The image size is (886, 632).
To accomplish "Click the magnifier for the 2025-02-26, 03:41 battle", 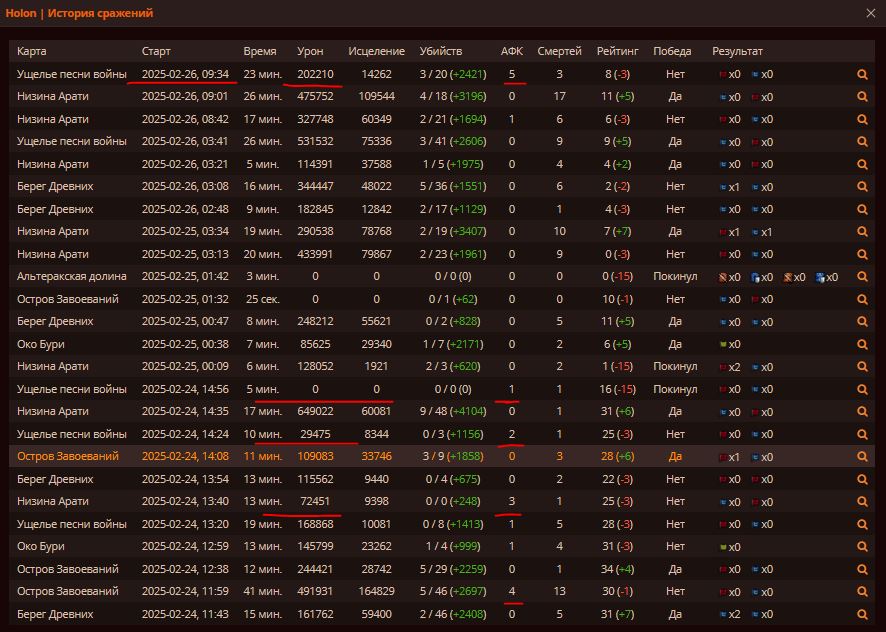I will tap(862, 141).
